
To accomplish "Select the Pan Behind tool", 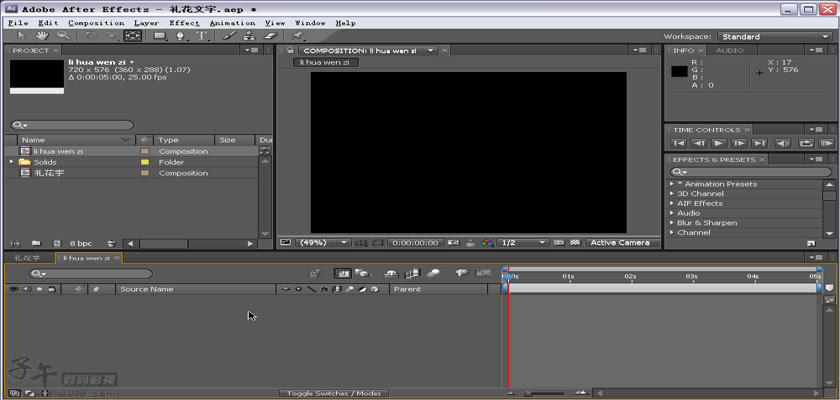I will tap(133, 36).
